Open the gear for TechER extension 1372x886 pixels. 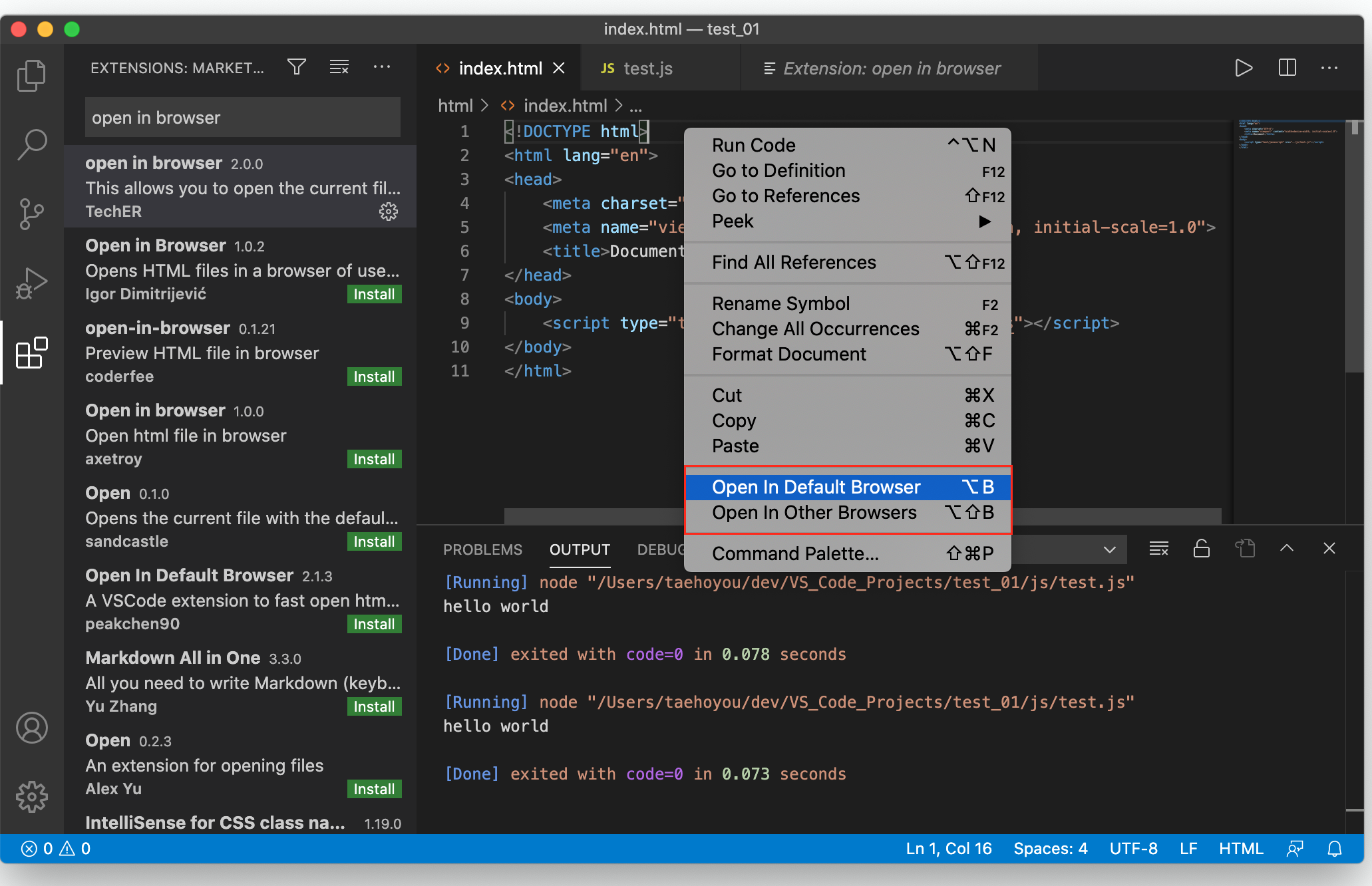[x=389, y=212]
